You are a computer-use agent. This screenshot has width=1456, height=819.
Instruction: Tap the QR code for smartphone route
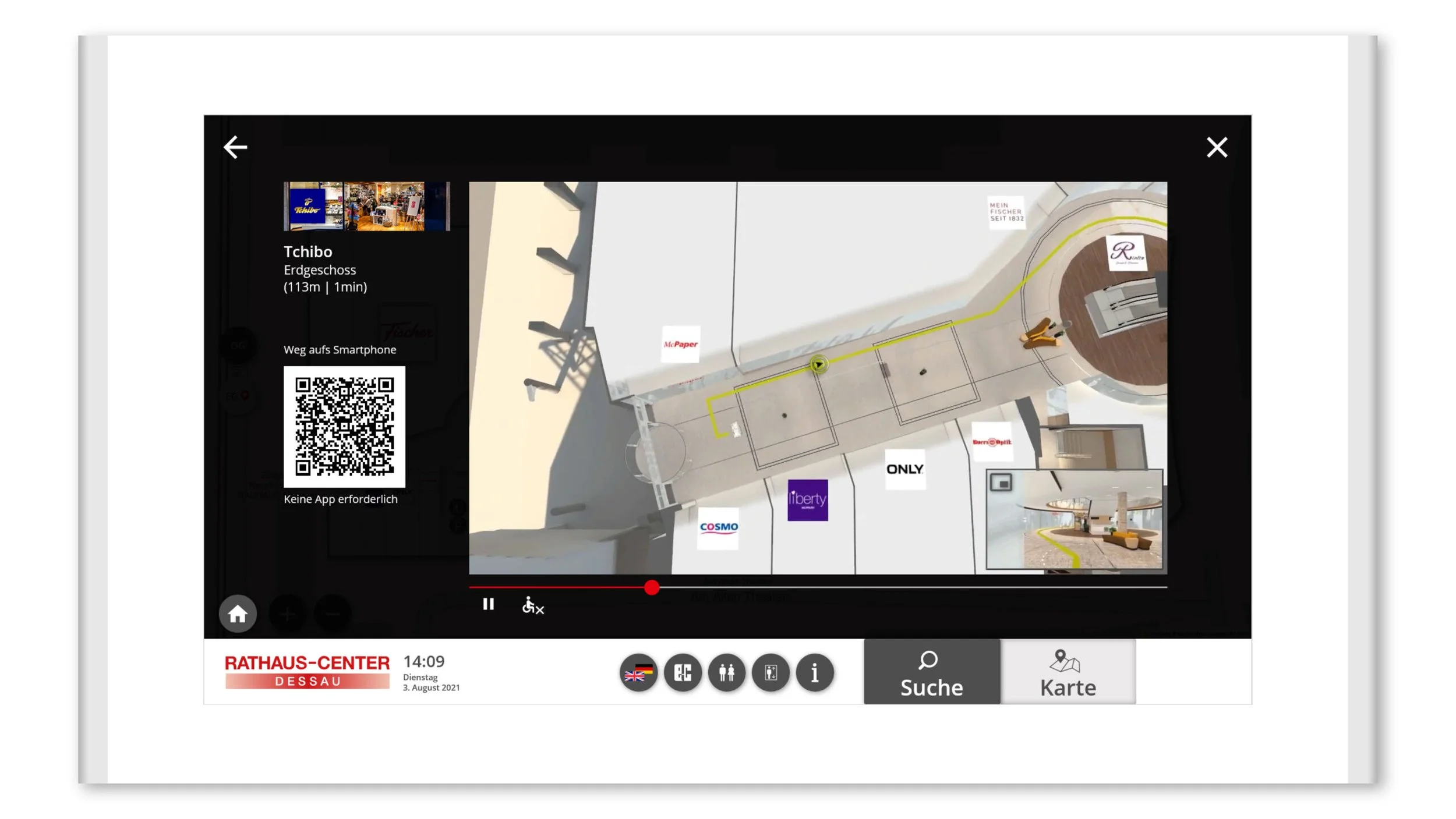(x=344, y=427)
